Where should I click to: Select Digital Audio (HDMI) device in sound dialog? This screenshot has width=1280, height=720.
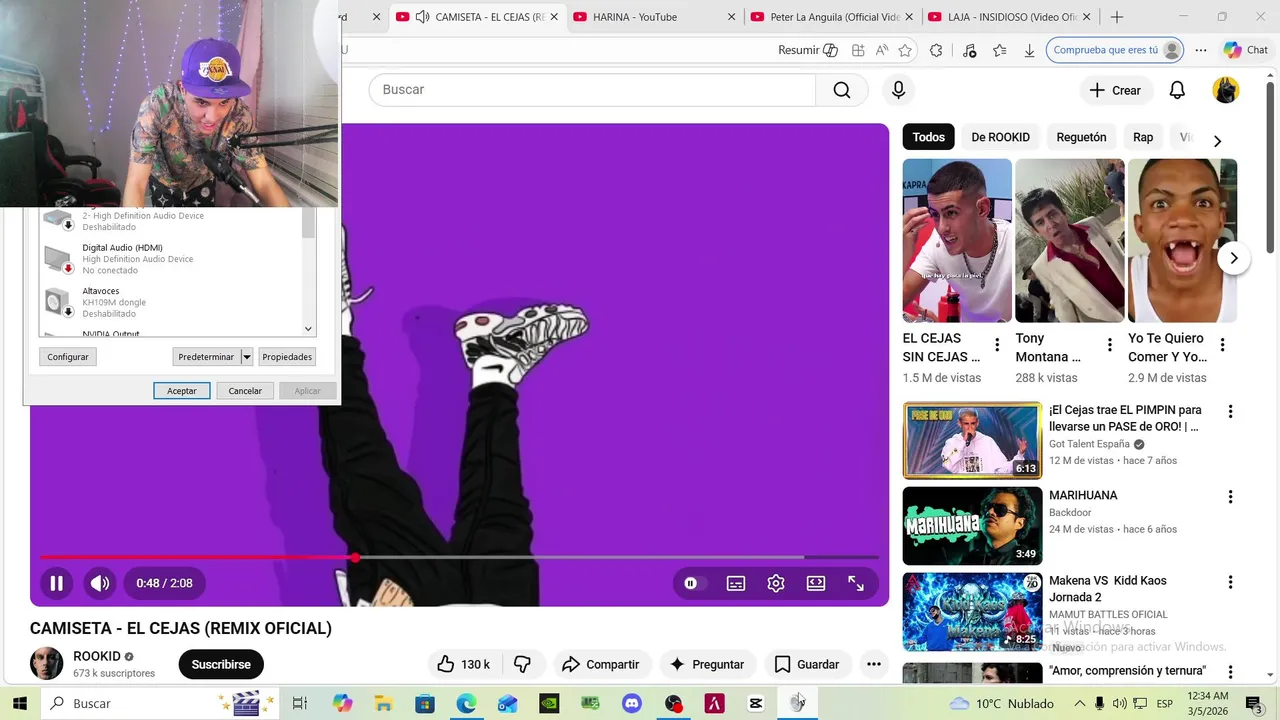pos(170,258)
